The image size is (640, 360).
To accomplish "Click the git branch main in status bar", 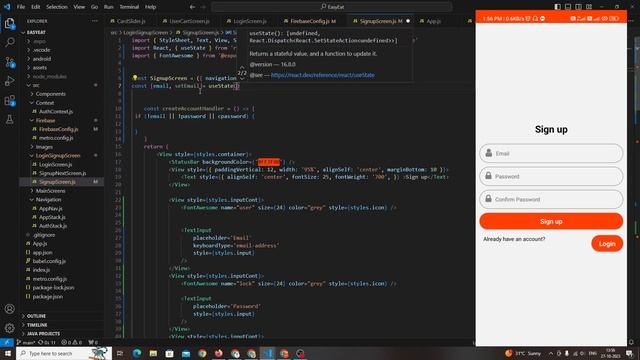I will coord(25,342).
